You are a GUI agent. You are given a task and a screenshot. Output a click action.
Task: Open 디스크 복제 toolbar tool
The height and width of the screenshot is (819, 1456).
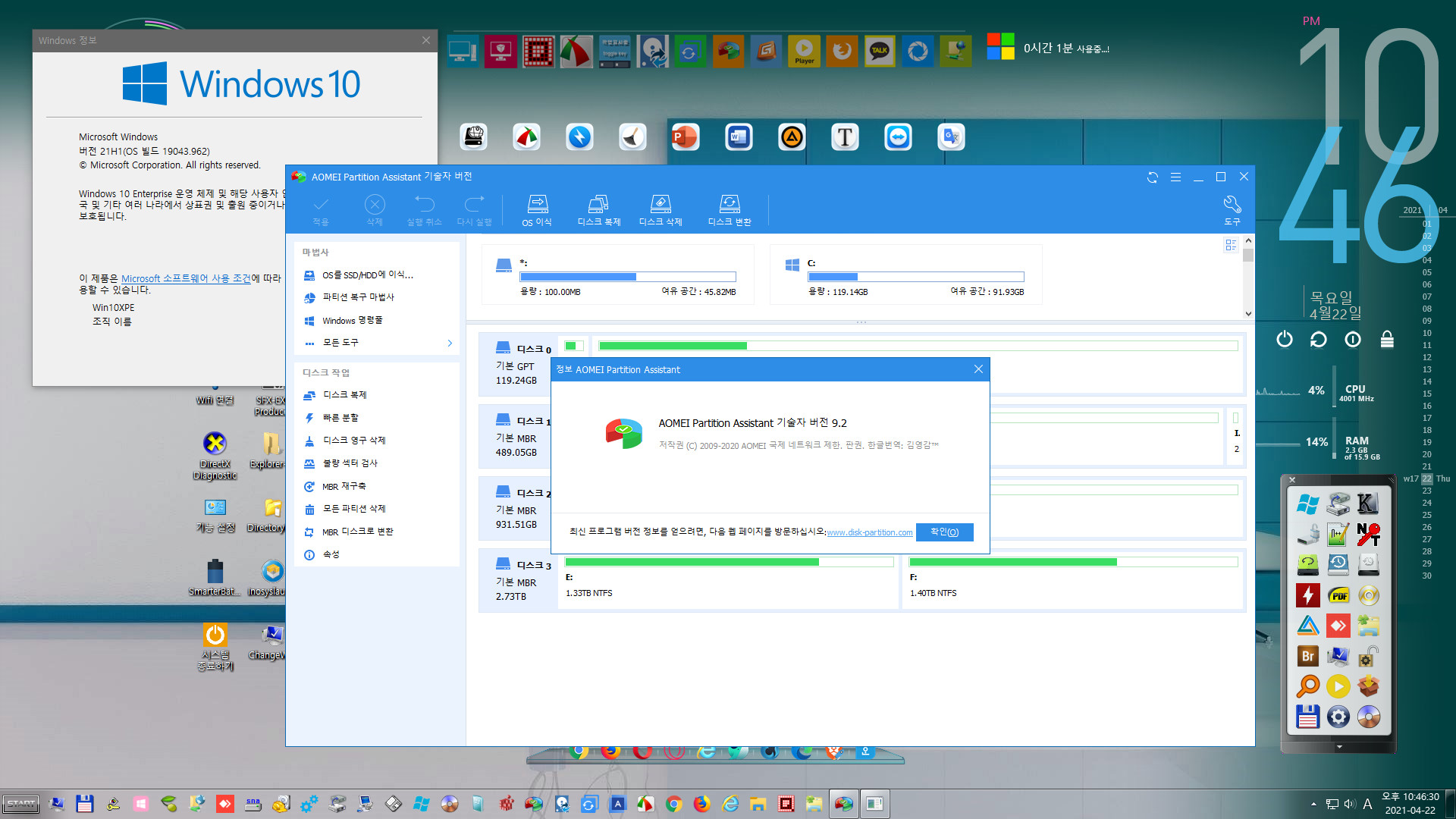click(x=598, y=210)
